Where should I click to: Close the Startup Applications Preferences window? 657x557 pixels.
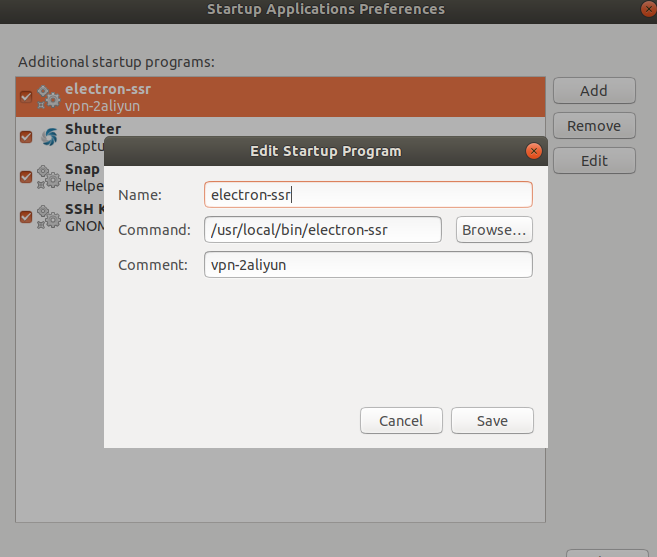(649, 9)
